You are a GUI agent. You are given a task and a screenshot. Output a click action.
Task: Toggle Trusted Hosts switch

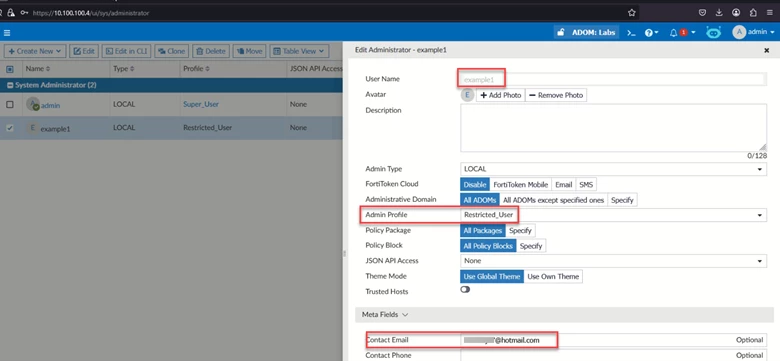coord(465,289)
